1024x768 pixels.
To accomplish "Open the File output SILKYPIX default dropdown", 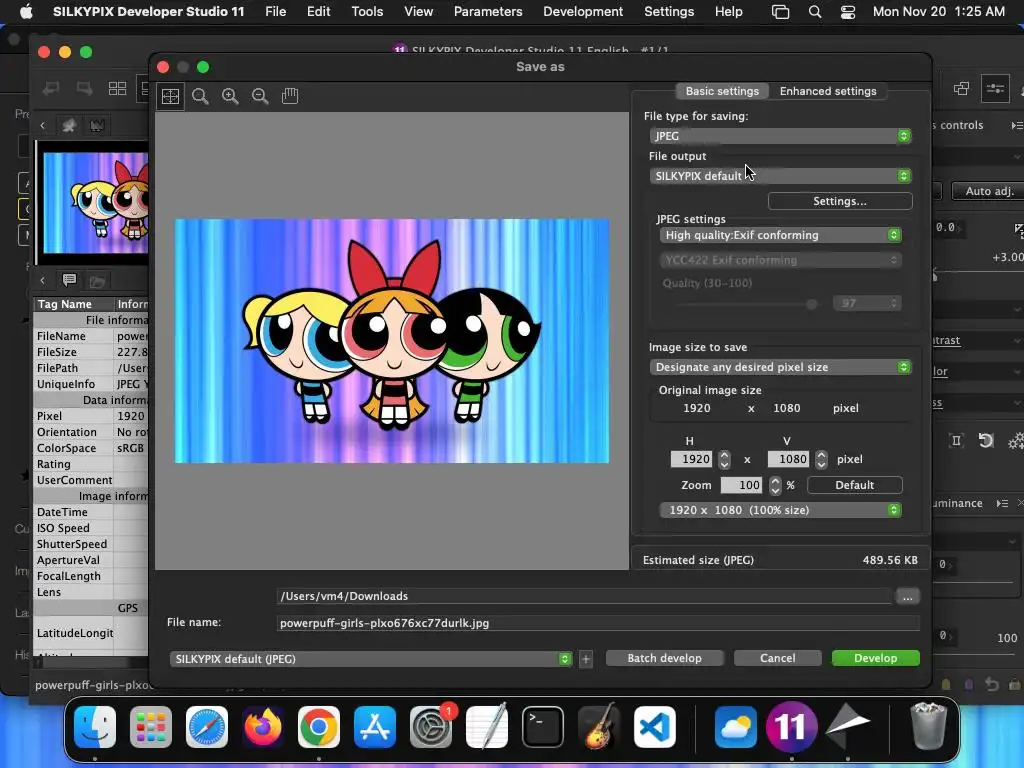I will click(780, 176).
